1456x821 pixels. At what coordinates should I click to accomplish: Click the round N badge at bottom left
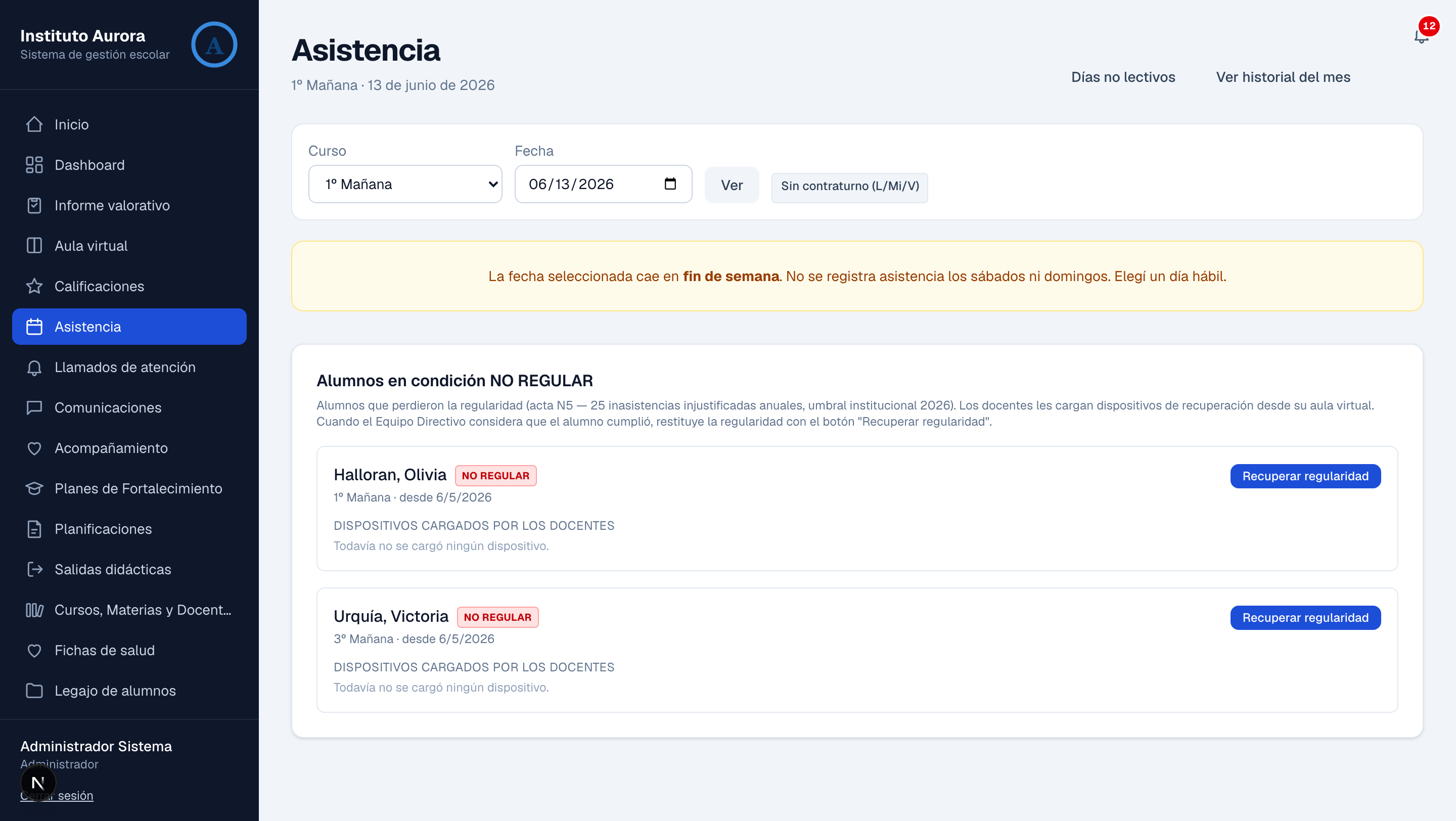coord(38,783)
